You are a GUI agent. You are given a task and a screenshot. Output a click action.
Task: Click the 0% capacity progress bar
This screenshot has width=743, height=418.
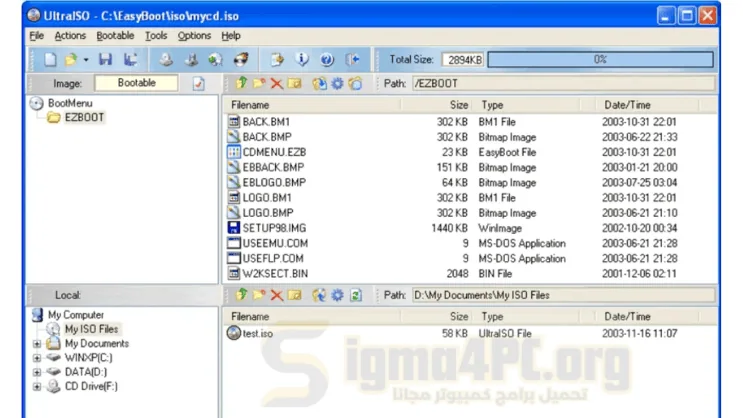(600, 59)
